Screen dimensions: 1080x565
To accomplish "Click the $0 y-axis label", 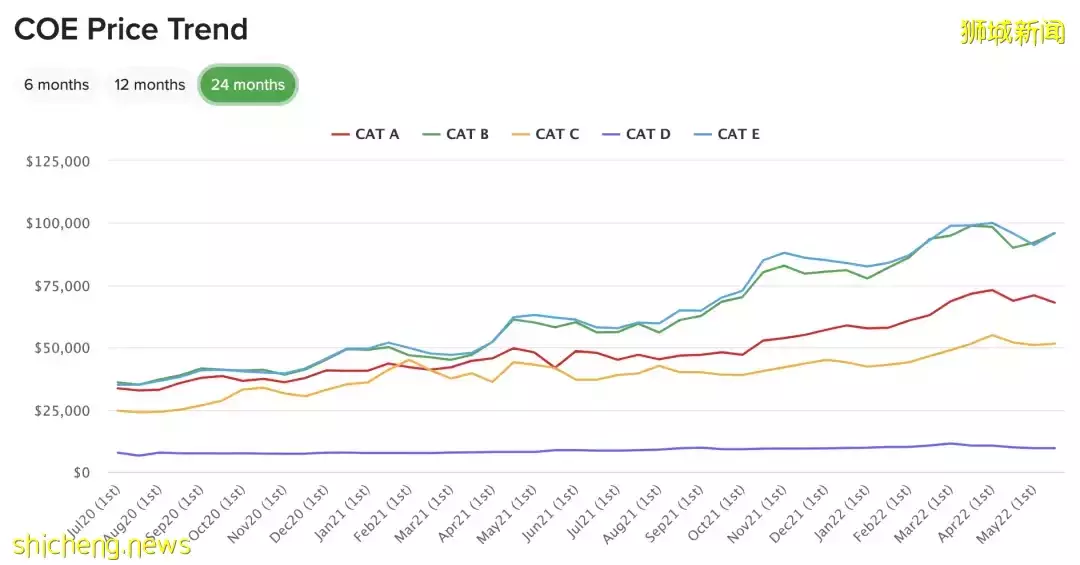I will tap(80, 473).
